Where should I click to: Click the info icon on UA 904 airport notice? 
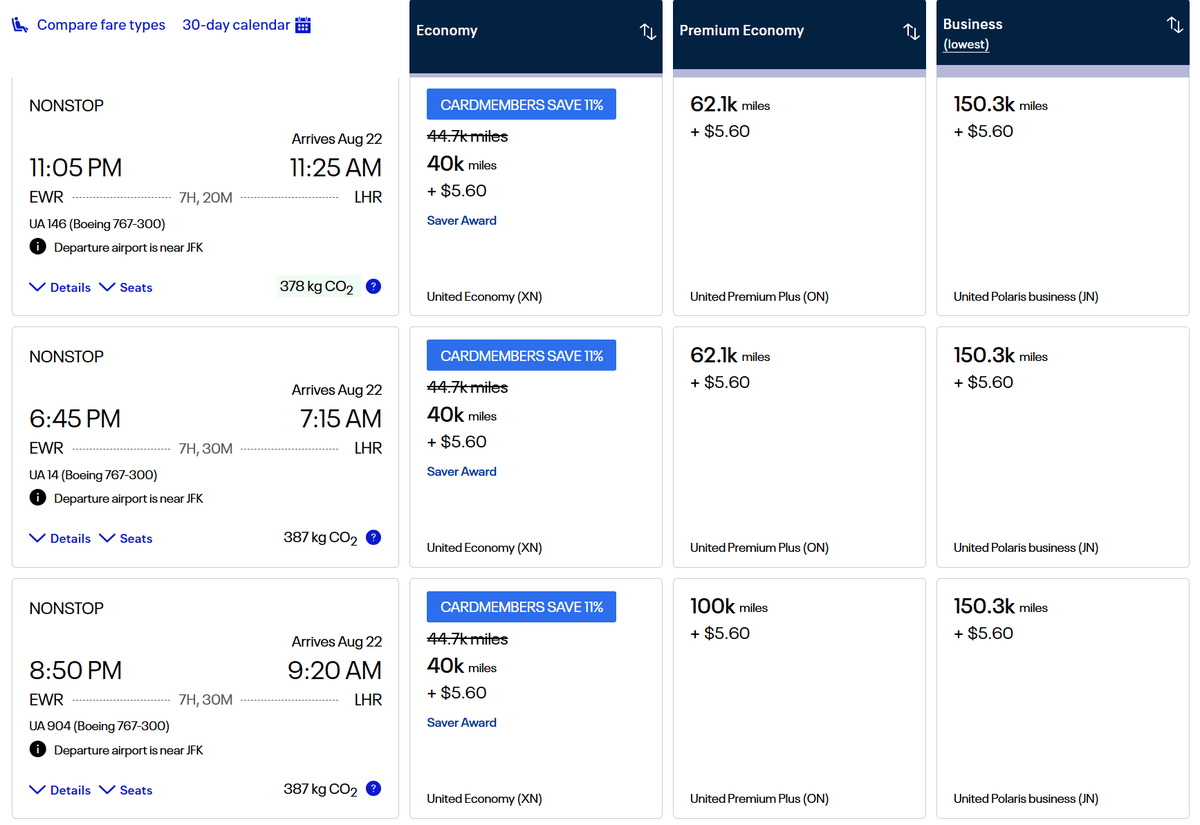click(x=37, y=748)
